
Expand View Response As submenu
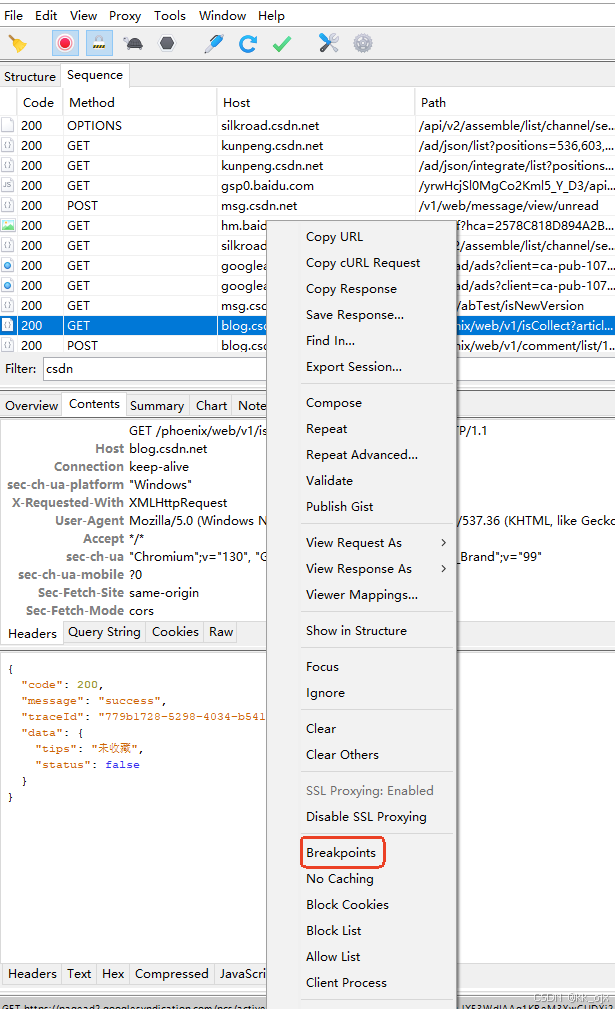point(362,568)
